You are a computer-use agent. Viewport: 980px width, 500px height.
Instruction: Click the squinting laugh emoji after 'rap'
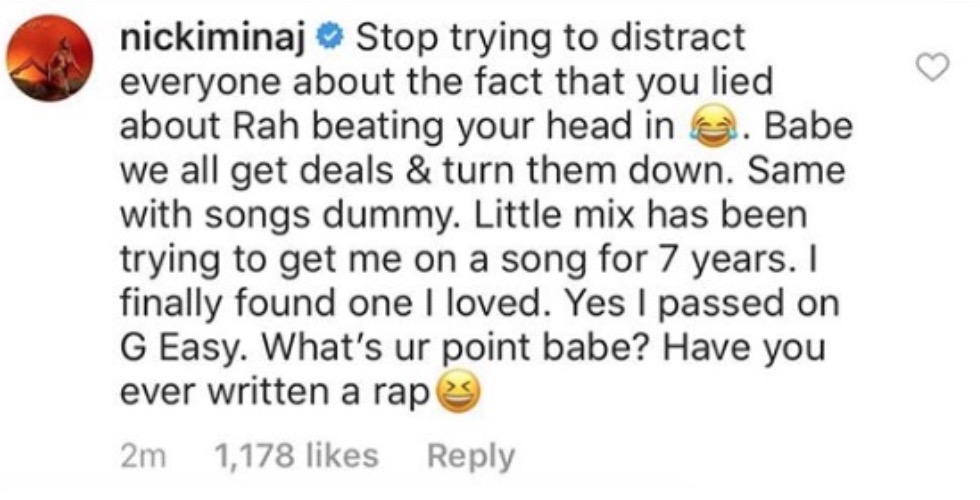click(x=459, y=394)
